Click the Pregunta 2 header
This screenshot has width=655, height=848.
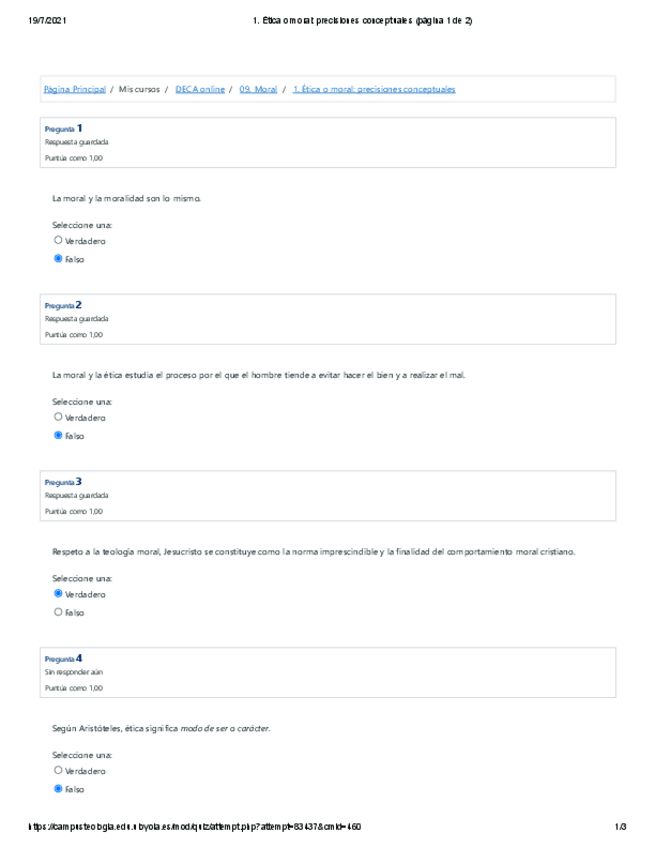point(64,305)
